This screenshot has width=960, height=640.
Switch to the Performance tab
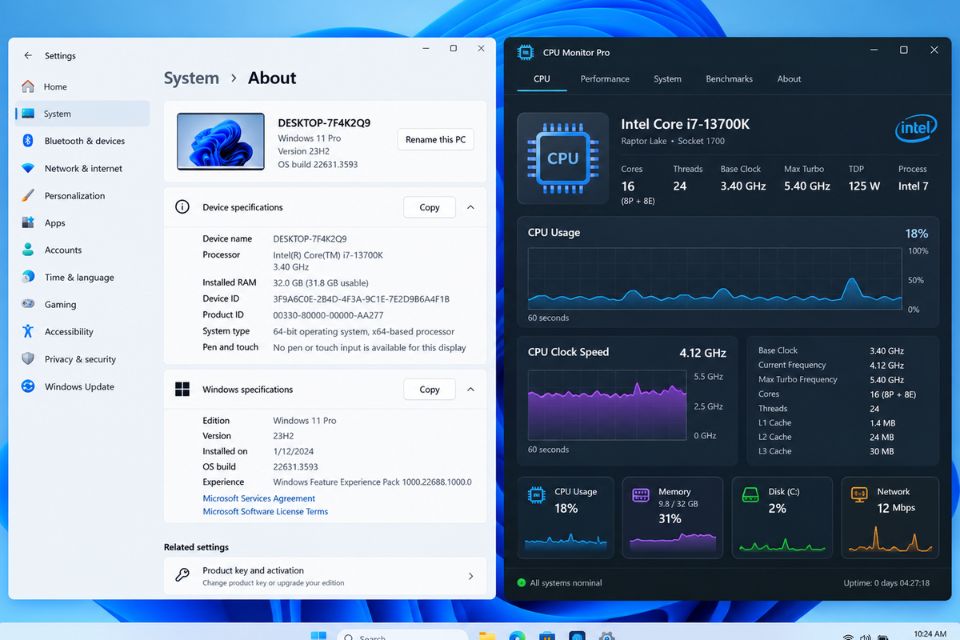pyautogui.click(x=604, y=79)
